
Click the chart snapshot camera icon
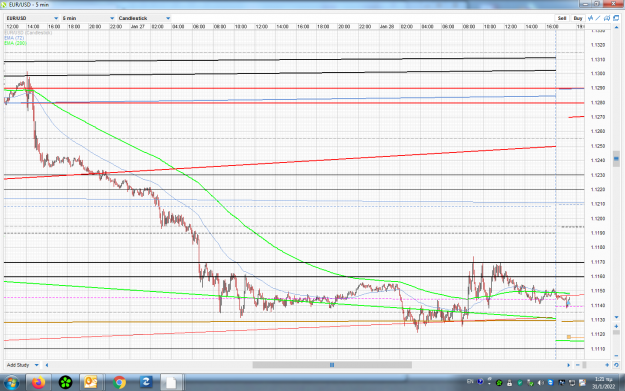tap(607, 18)
